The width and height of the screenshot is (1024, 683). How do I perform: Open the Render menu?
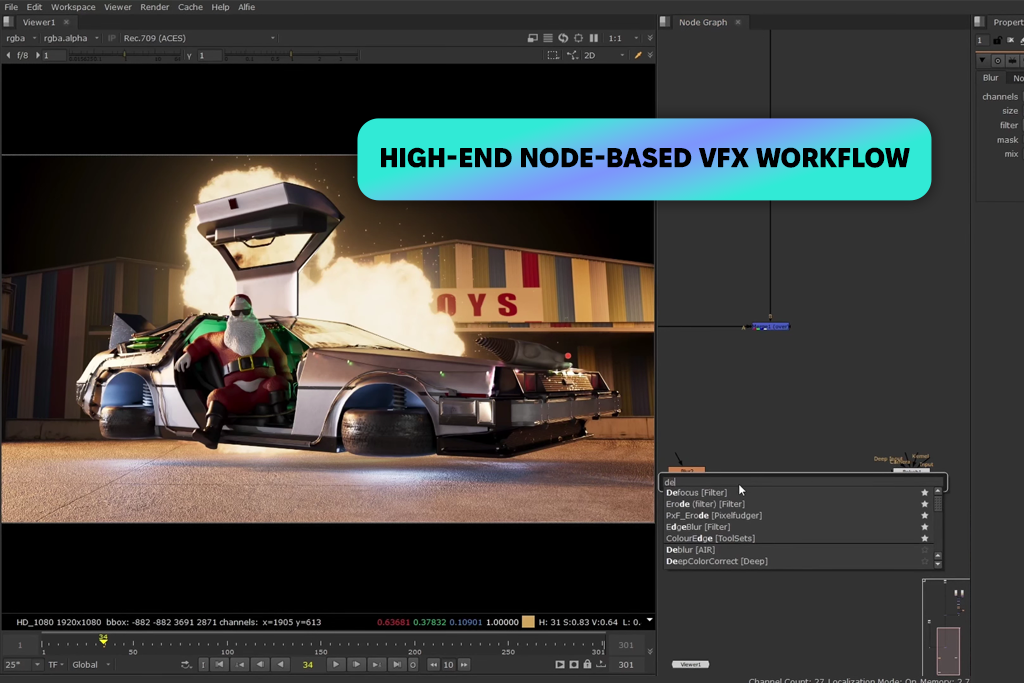pos(155,7)
